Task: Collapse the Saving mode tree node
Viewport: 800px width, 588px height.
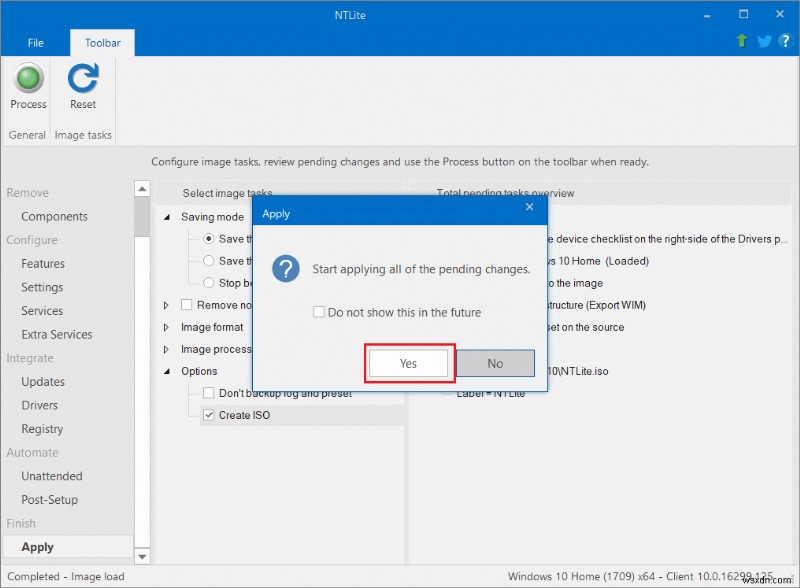Action: click(x=166, y=217)
